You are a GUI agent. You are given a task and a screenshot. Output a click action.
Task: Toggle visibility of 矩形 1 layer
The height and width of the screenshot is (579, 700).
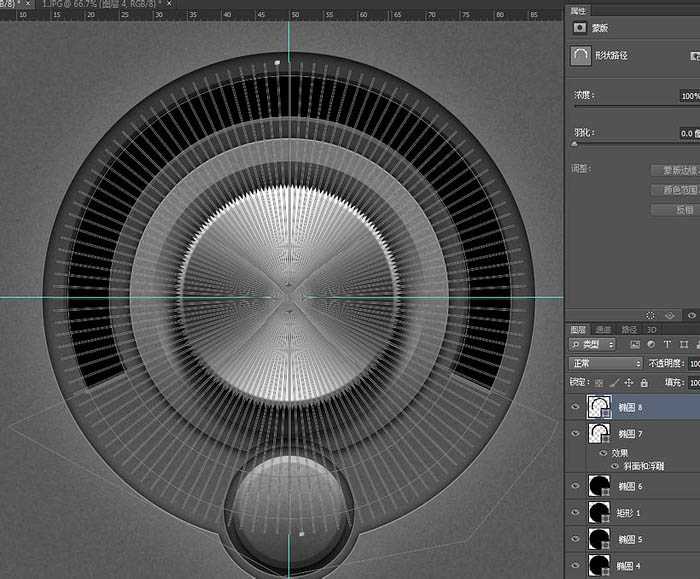[574, 512]
